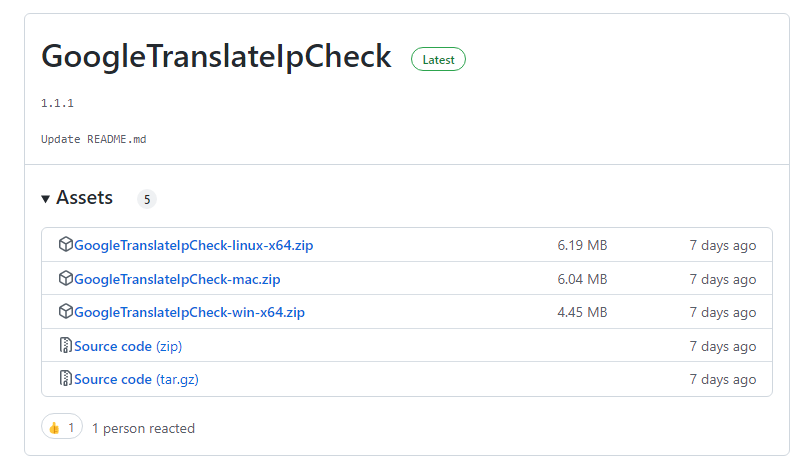The width and height of the screenshot is (802, 475).
Task: Click the '1 person reacted' text
Action: 143,428
